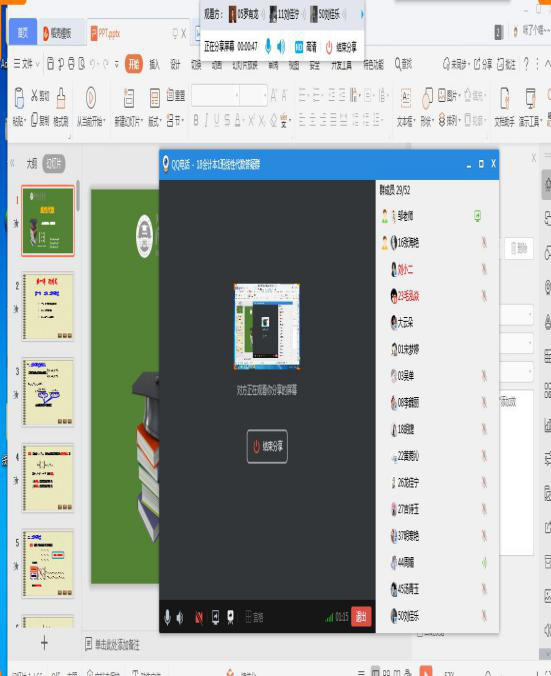Mute microphone in the sharing toolbar
551x676 pixels.
point(268,46)
